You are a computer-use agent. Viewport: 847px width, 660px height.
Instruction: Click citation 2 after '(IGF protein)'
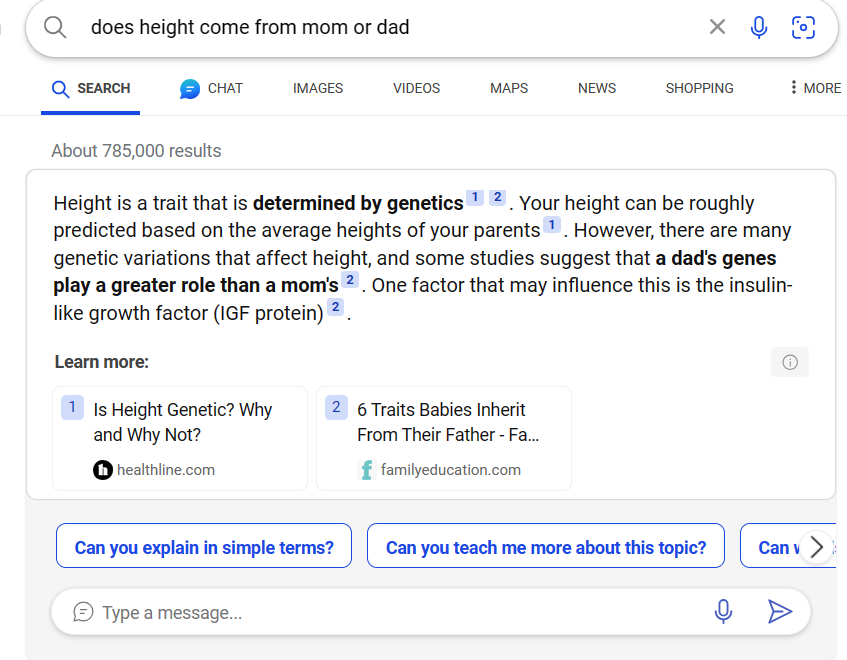coord(335,307)
